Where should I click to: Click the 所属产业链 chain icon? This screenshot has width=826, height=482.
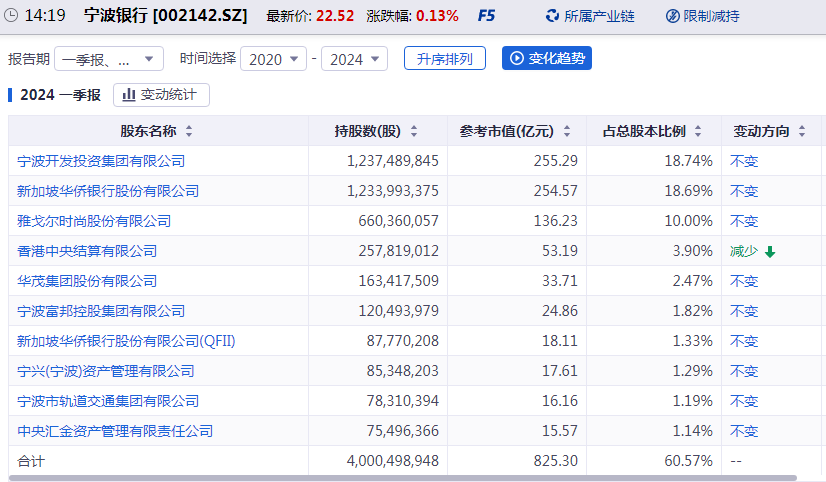point(552,16)
